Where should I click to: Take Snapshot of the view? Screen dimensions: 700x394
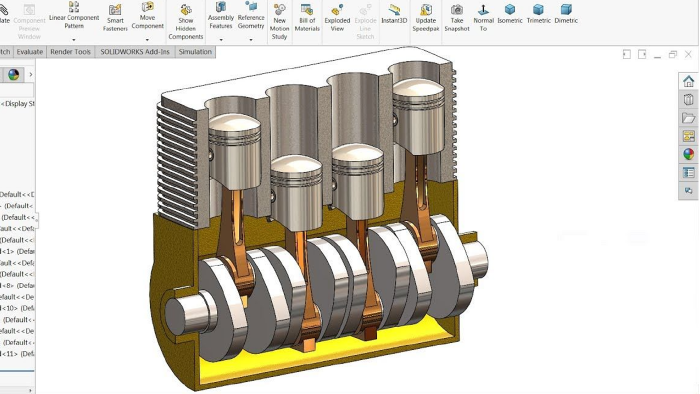tap(457, 18)
